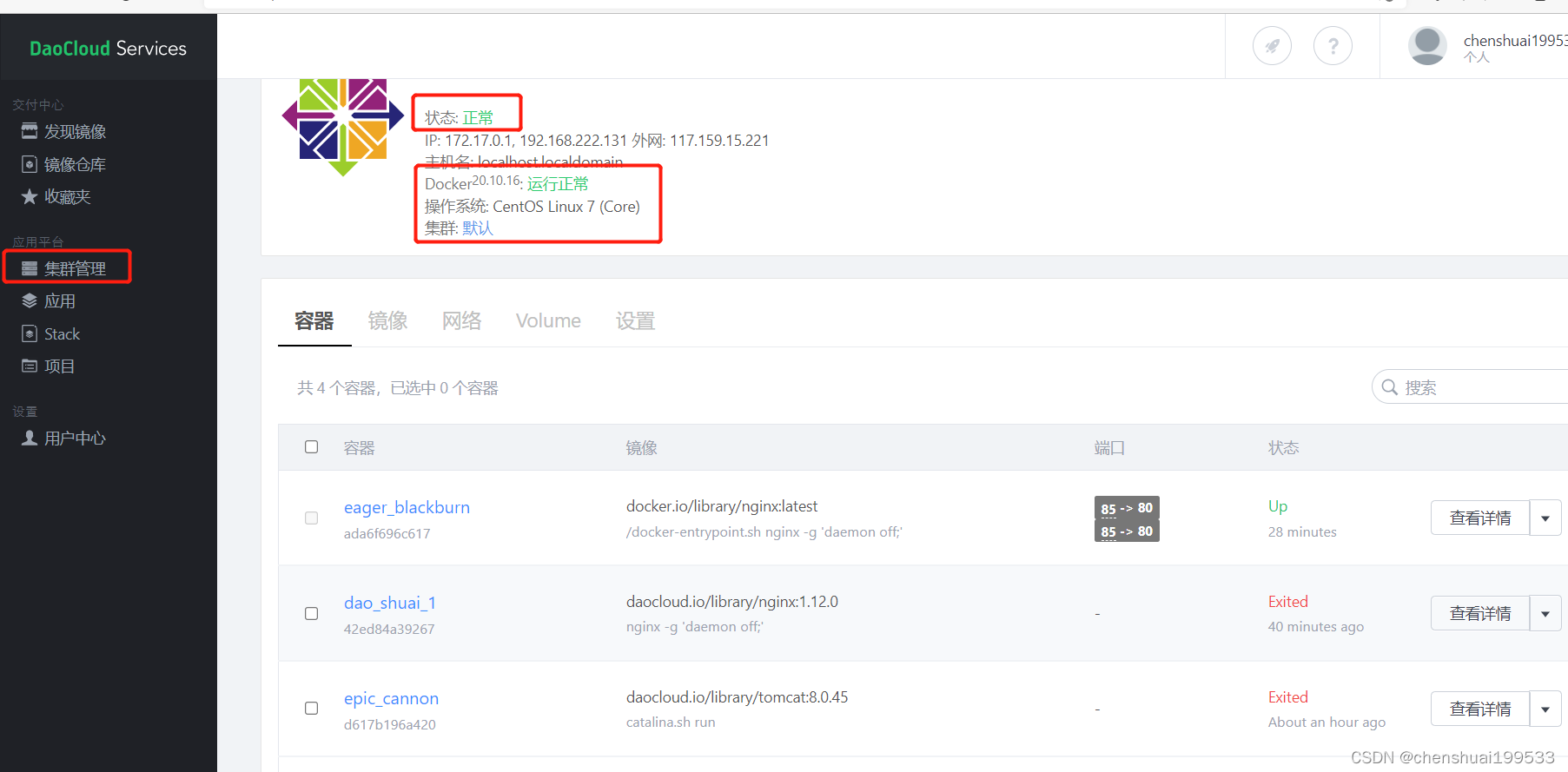Click the user avatar picture
The width and height of the screenshot is (1568, 772).
point(1427,46)
